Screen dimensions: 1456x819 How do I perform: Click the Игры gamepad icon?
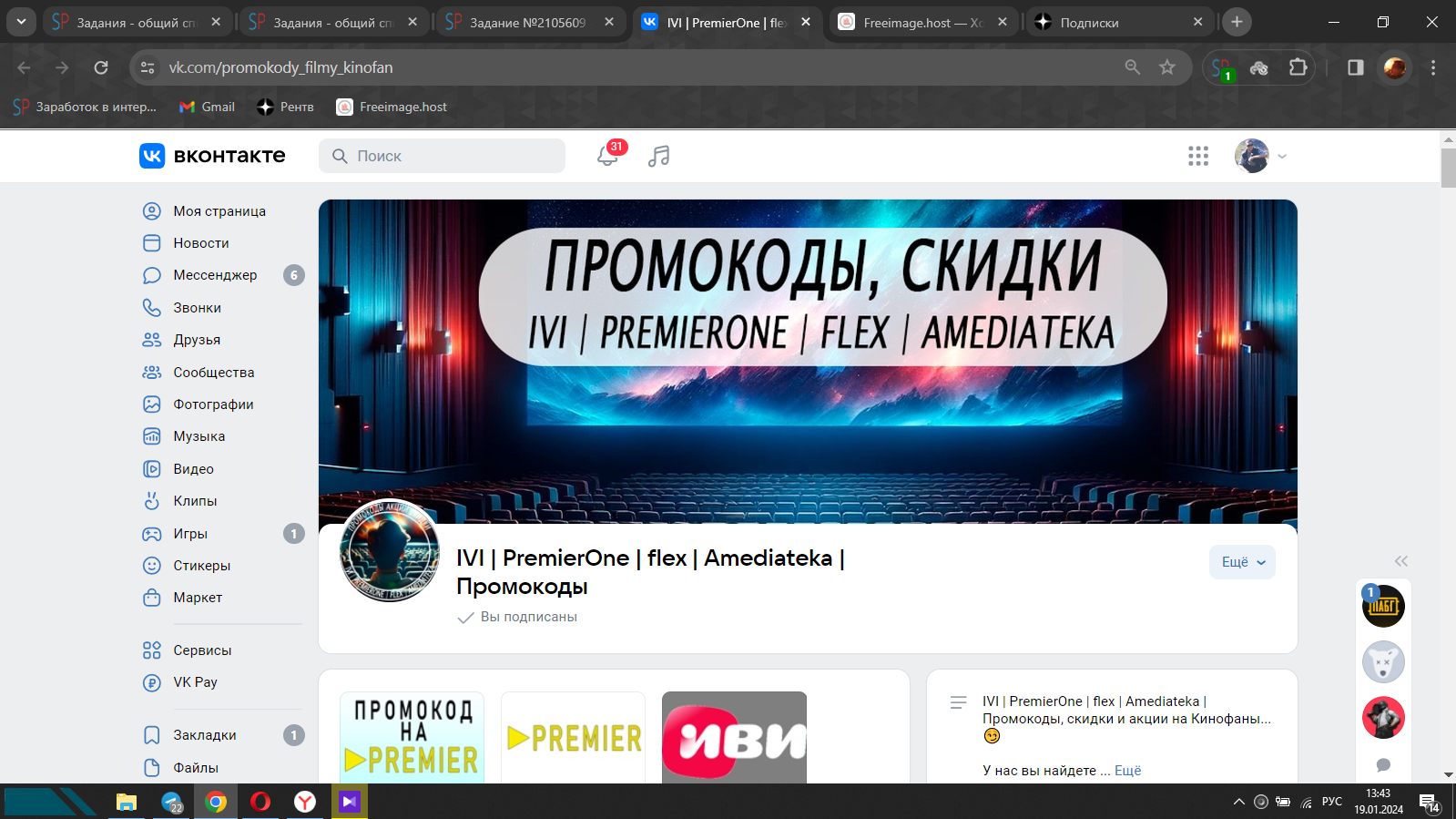152,534
